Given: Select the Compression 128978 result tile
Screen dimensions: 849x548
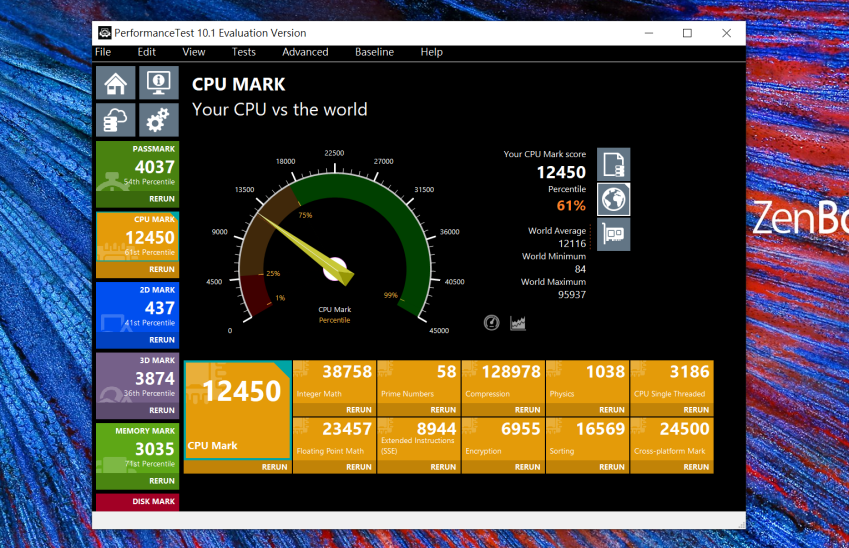Looking at the screenshot, I should tap(503, 382).
